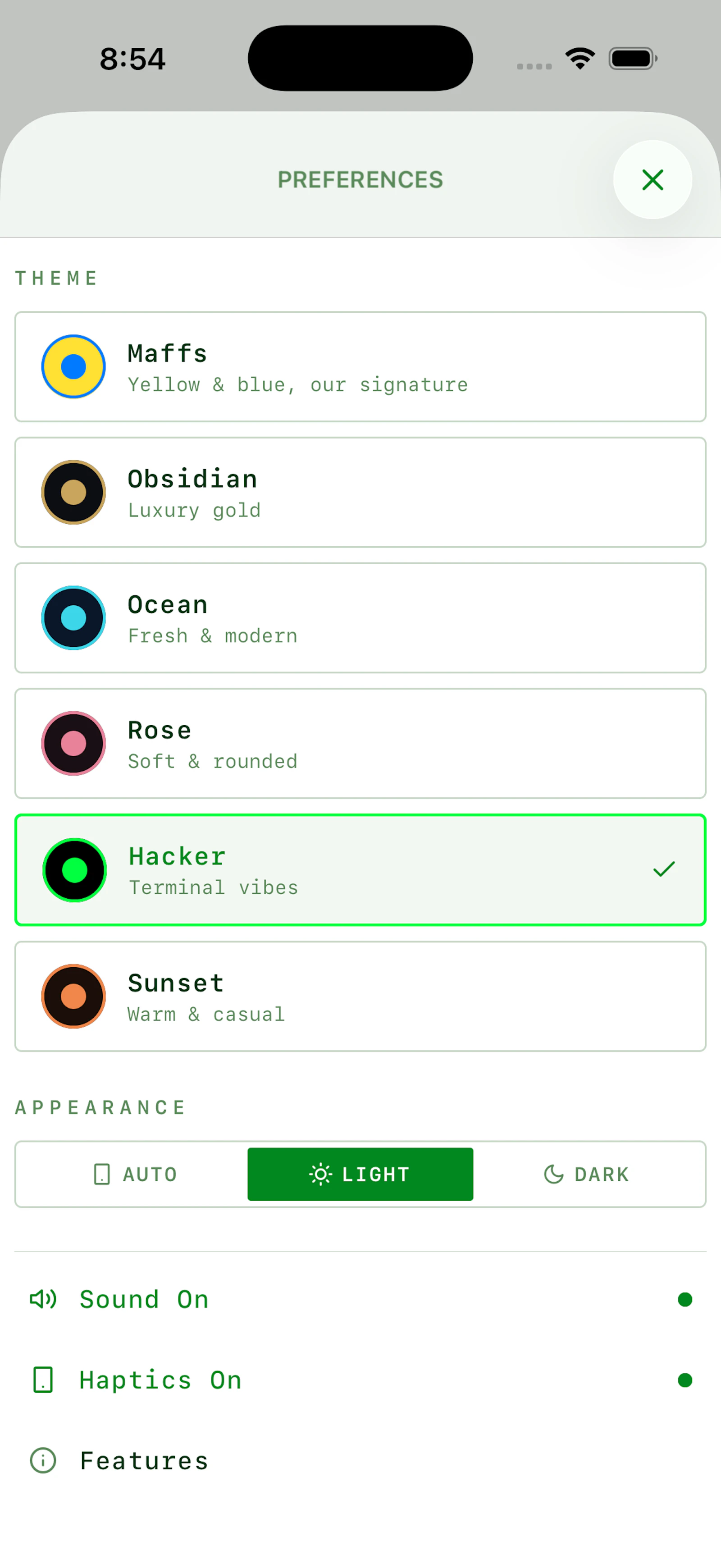Open the Features row
Screen dimensions: 721x1568
[x=360, y=1460]
